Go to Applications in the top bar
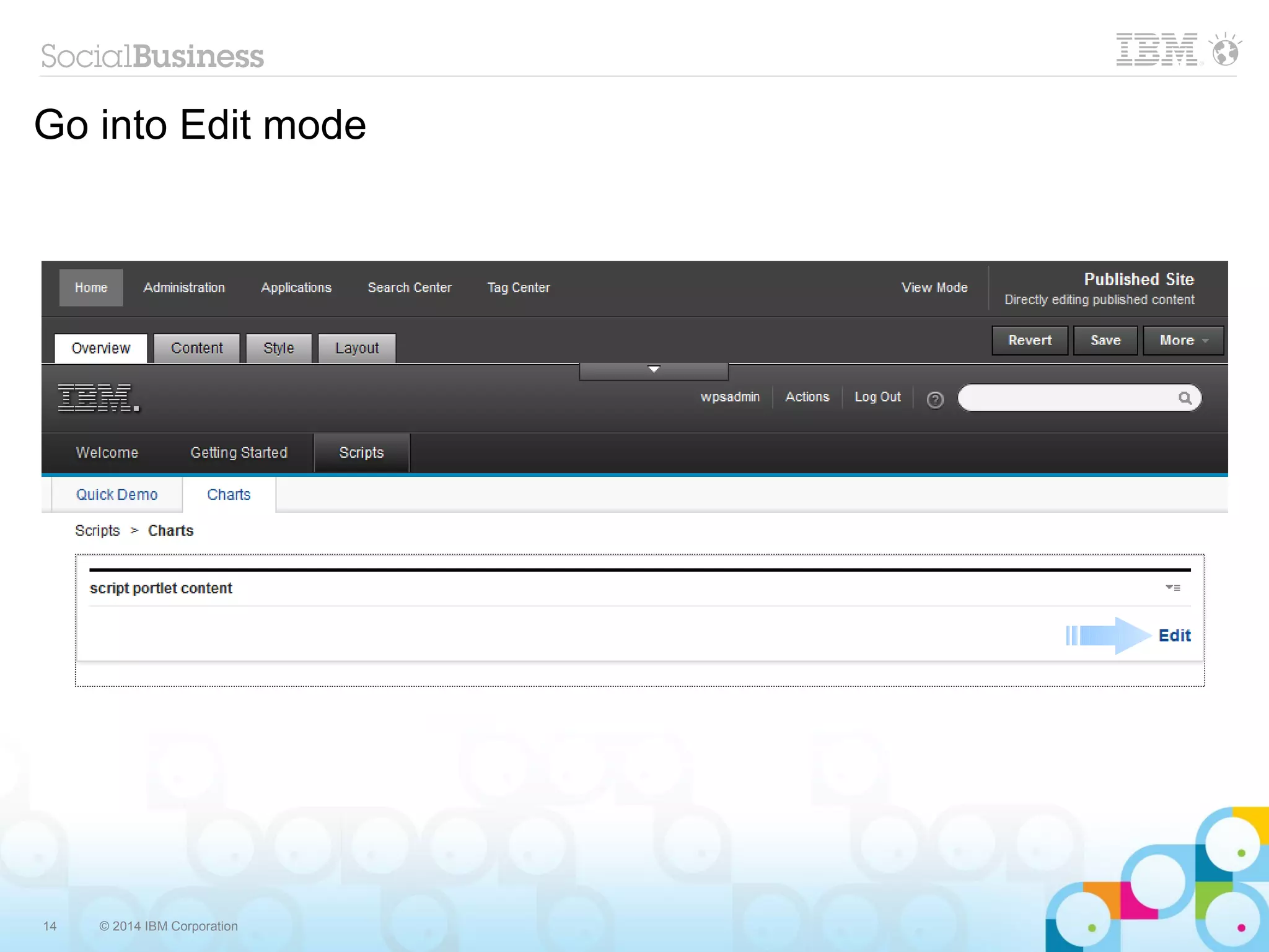1269x952 pixels. pos(296,287)
